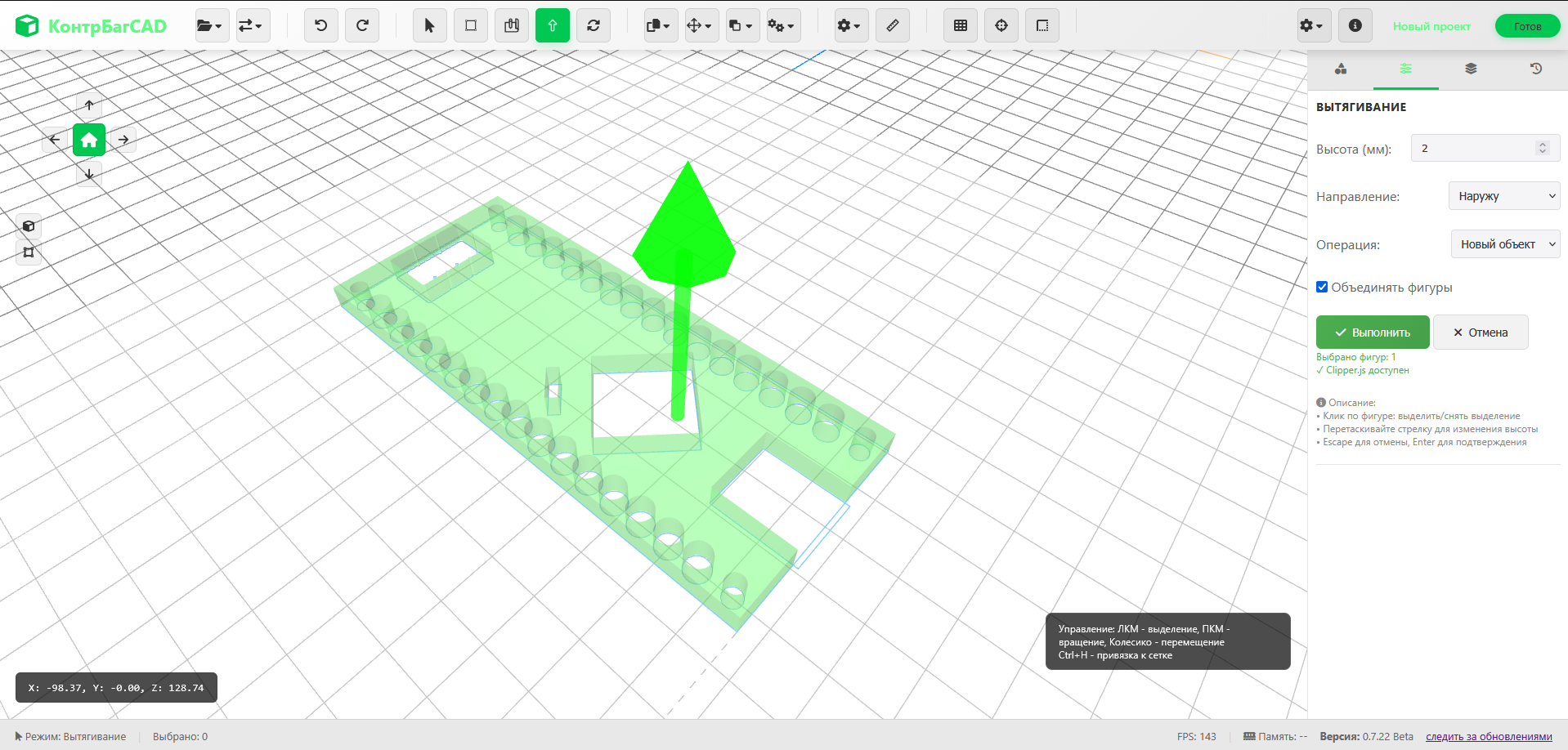The width and height of the screenshot is (1568, 750).
Task: Click the grid table toolbar icon
Action: coord(961,25)
